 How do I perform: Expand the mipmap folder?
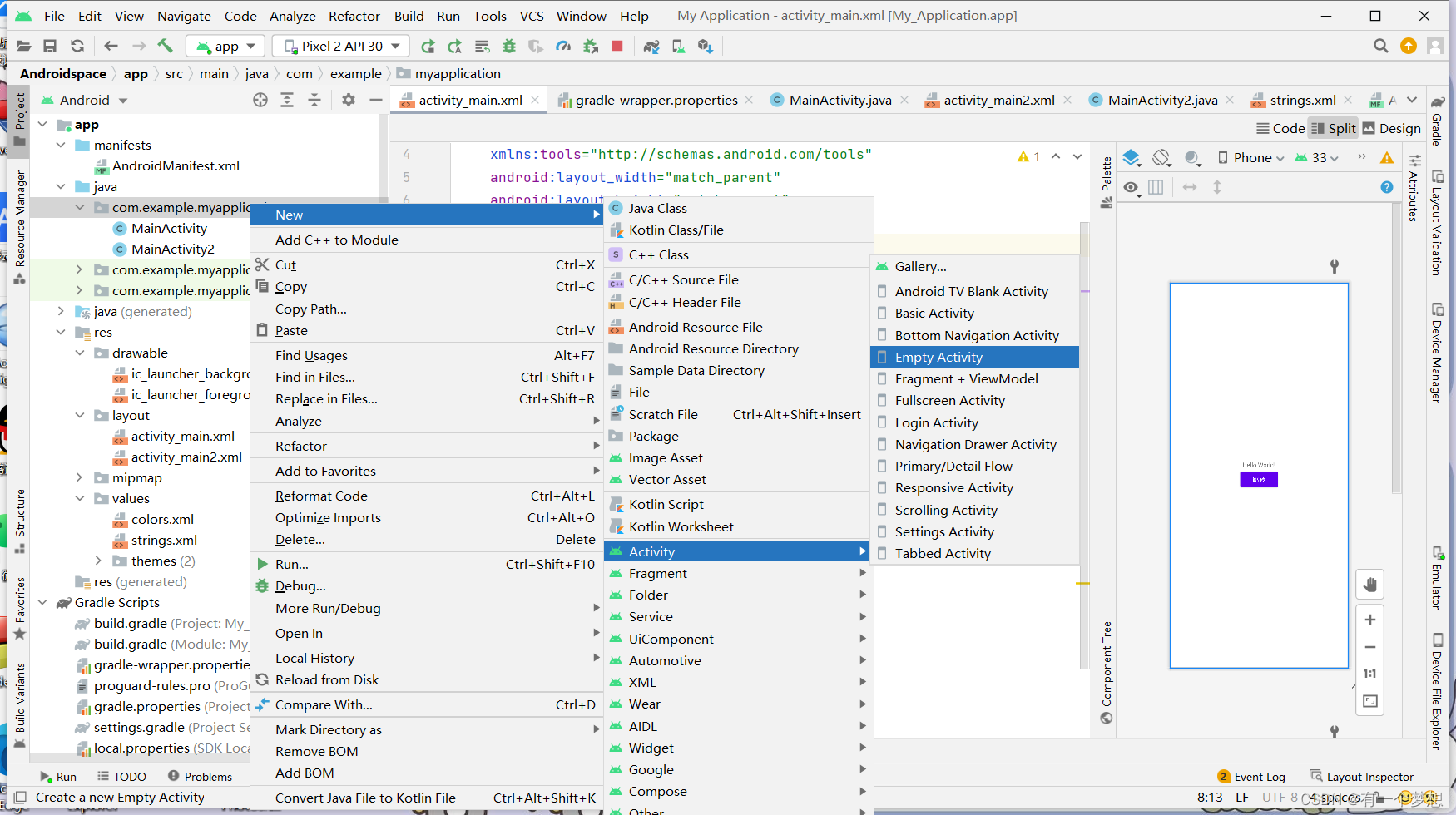(80, 477)
